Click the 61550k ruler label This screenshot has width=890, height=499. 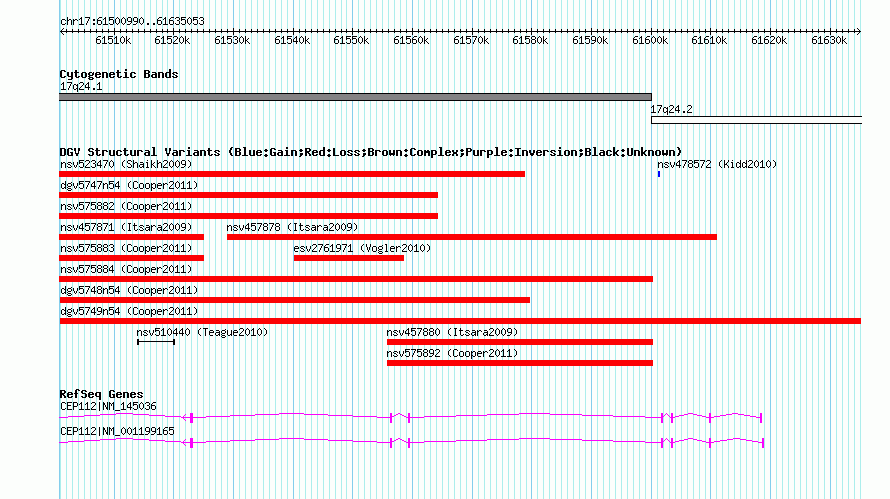[x=351, y=40]
